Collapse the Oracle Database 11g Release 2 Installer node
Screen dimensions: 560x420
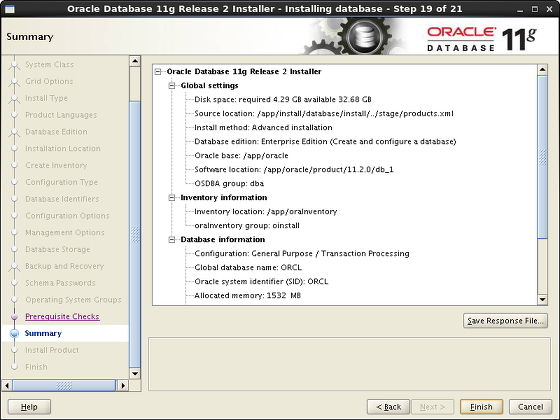158,72
